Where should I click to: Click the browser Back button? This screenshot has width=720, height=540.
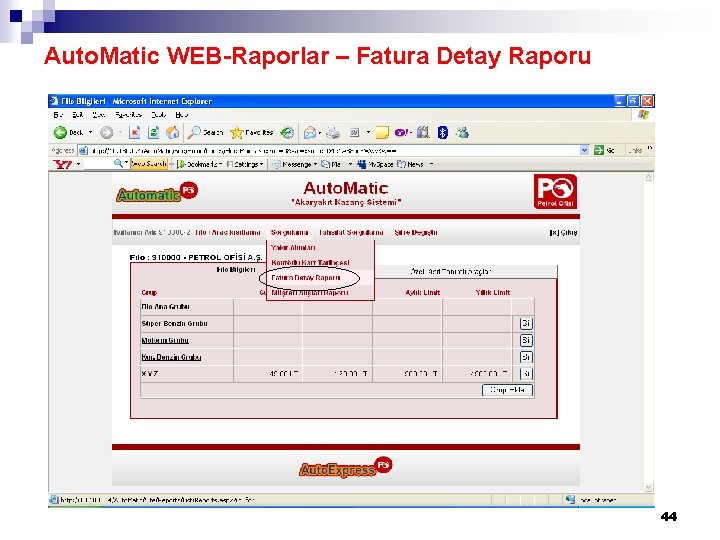coord(69,133)
